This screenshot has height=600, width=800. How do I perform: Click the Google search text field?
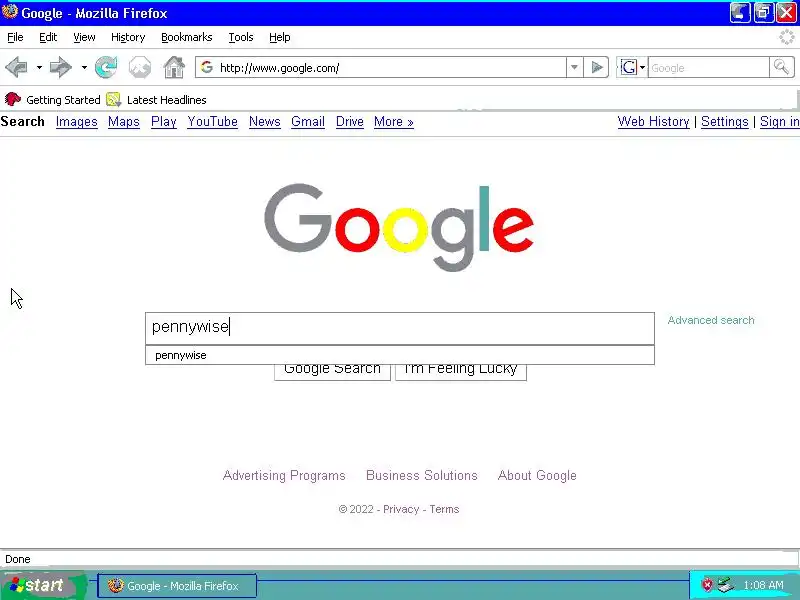tap(399, 328)
